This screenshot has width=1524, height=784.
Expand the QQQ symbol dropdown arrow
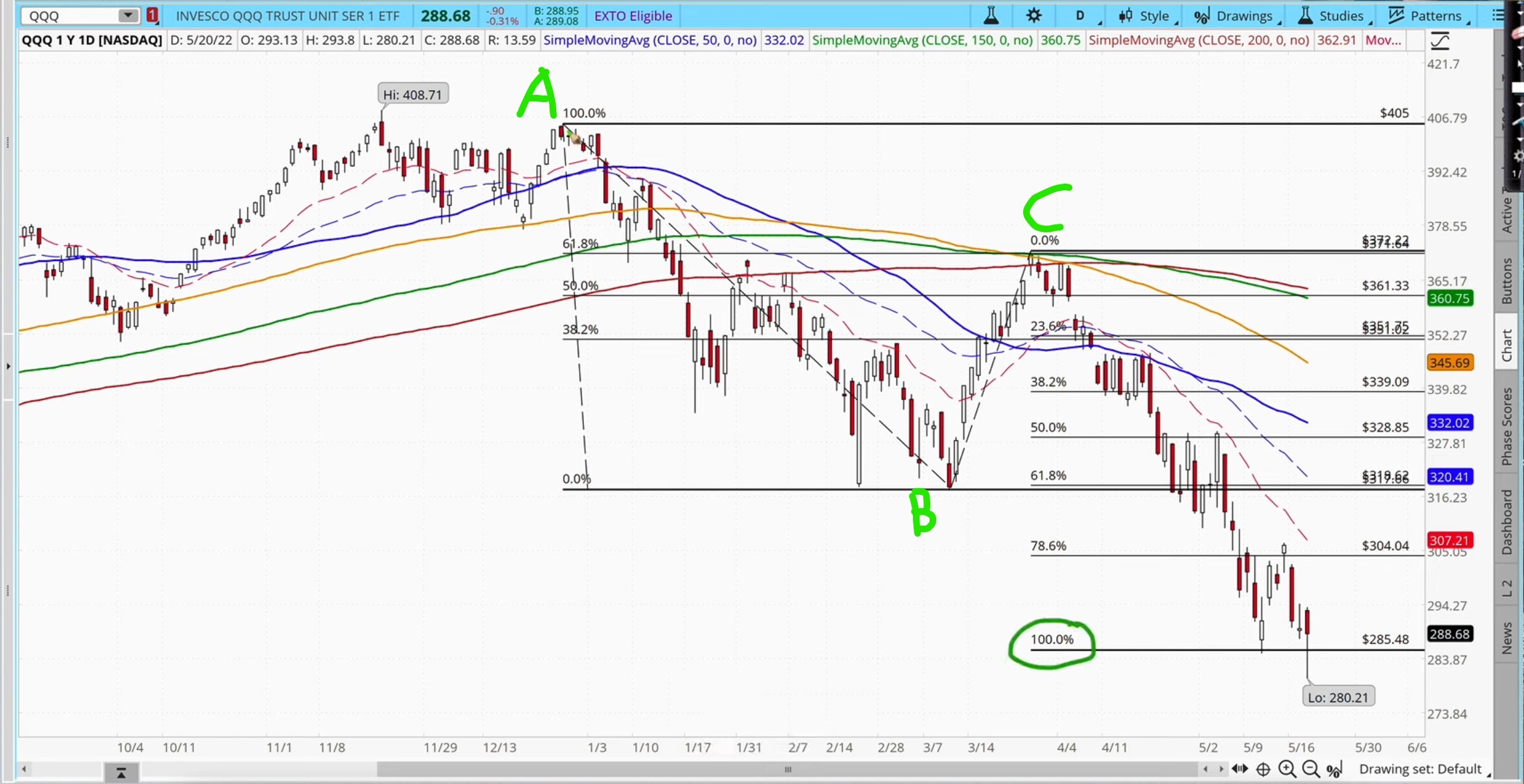(128, 15)
